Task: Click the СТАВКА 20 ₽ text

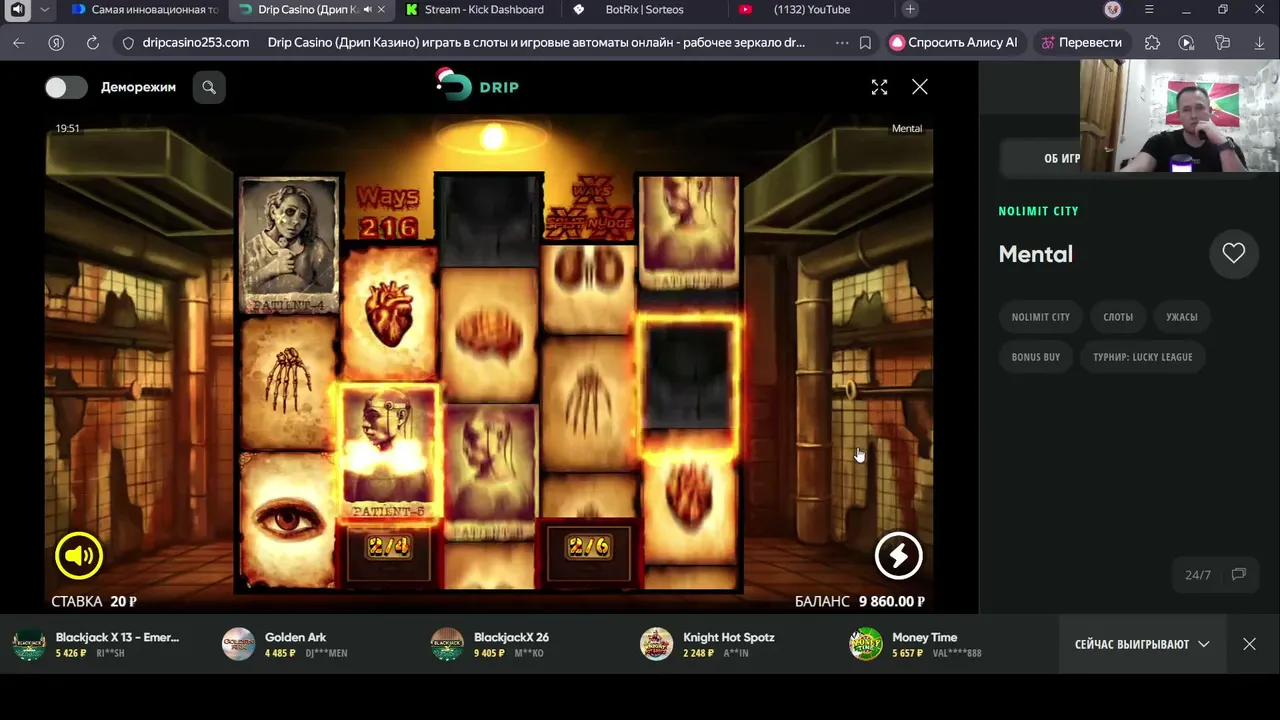Action: pos(94,601)
